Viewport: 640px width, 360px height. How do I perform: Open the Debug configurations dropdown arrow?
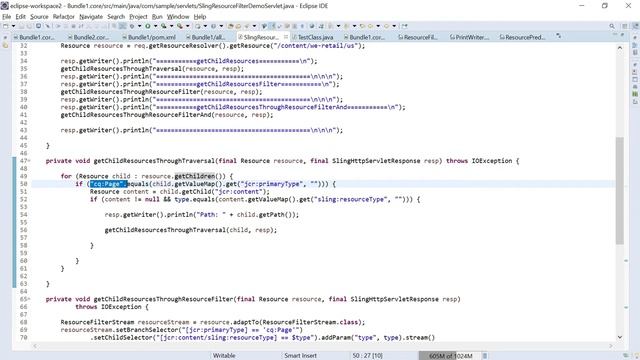(139, 26)
